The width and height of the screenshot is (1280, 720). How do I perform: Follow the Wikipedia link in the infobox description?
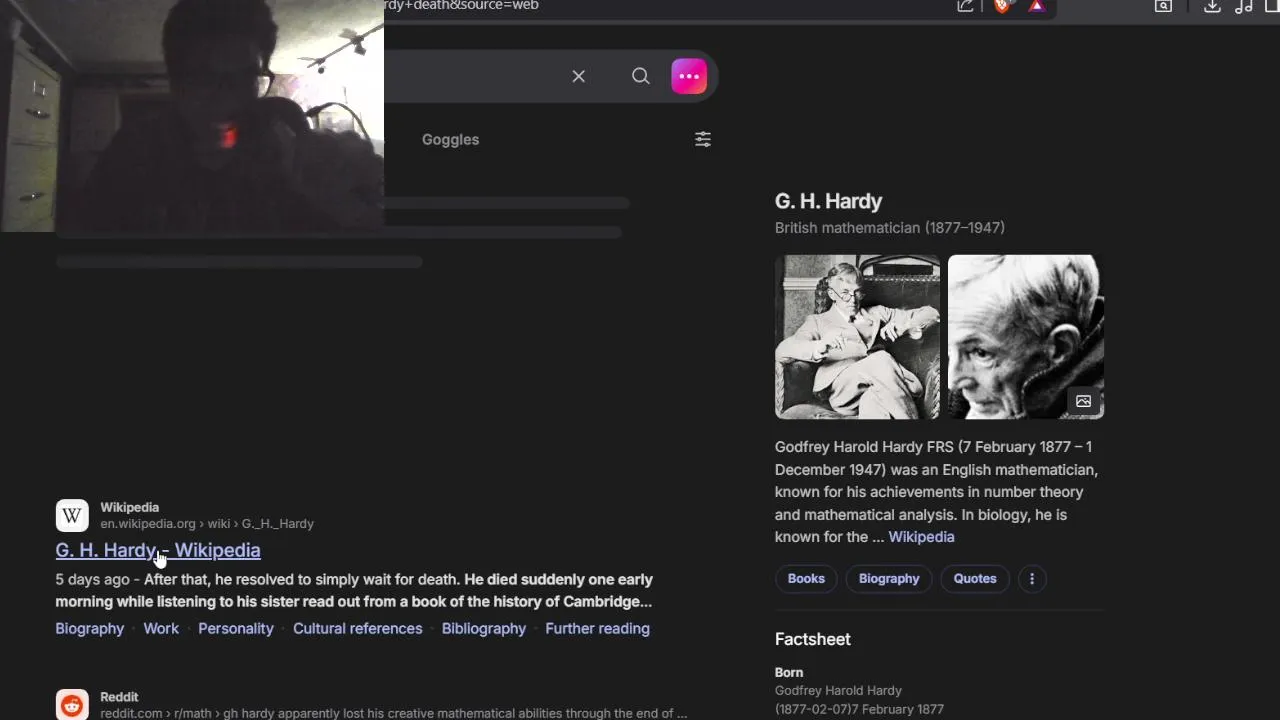coord(921,537)
